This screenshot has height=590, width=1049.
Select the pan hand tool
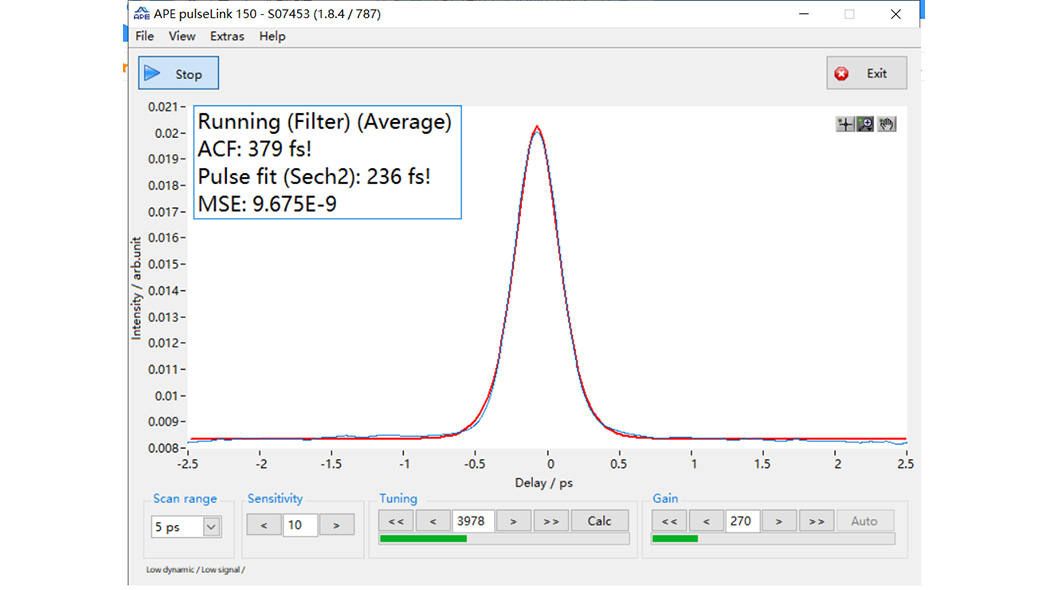coord(887,124)
